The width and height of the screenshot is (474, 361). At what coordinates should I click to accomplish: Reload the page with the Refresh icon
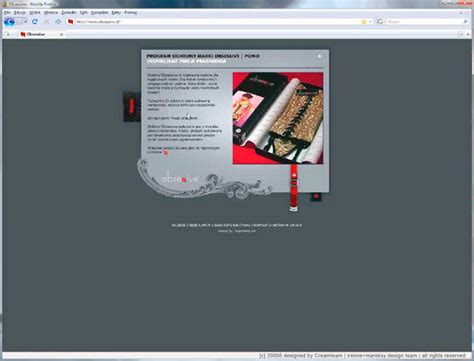(x=35, y=22)
